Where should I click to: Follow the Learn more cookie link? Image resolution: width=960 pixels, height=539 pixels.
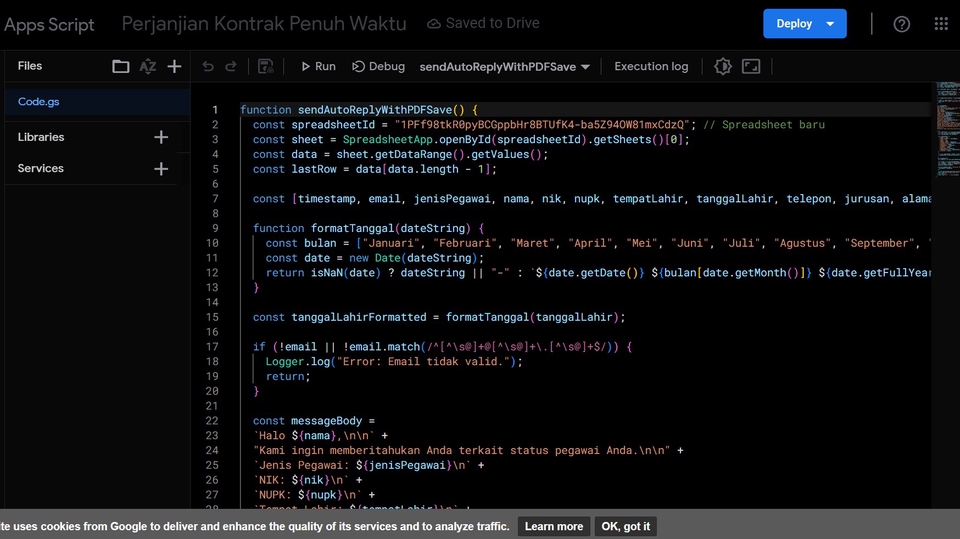553,526
